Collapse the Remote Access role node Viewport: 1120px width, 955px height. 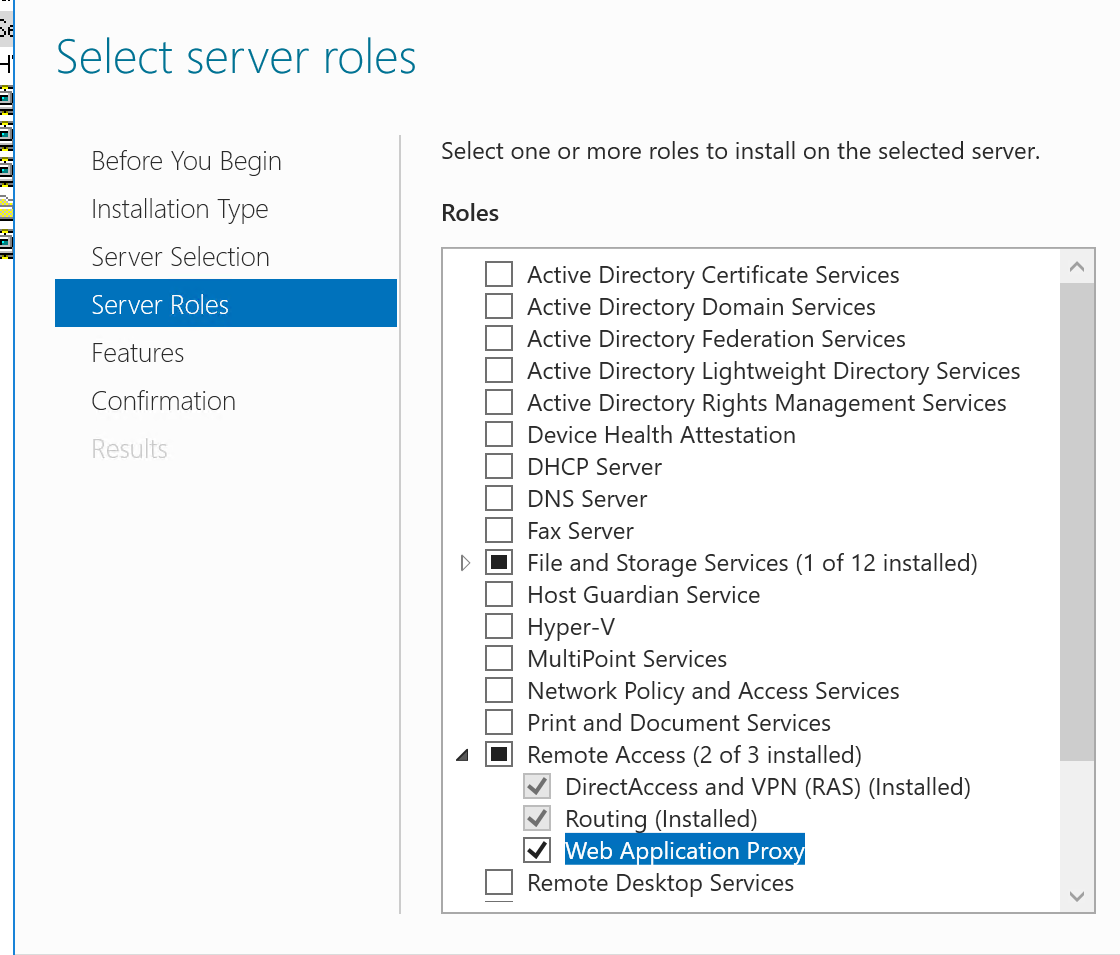coord(462,756)
